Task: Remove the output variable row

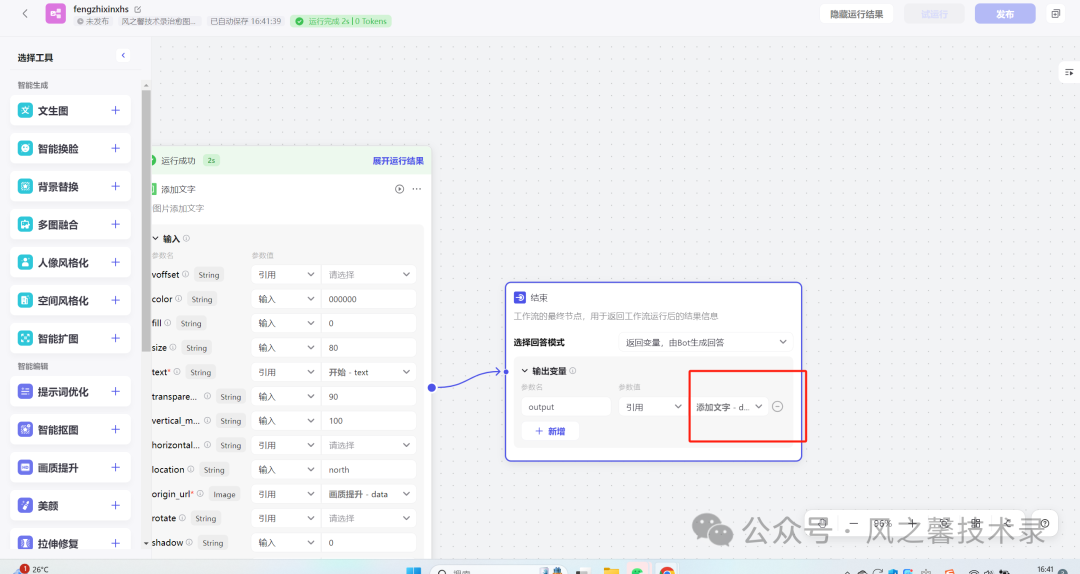Action: (778, 407)
